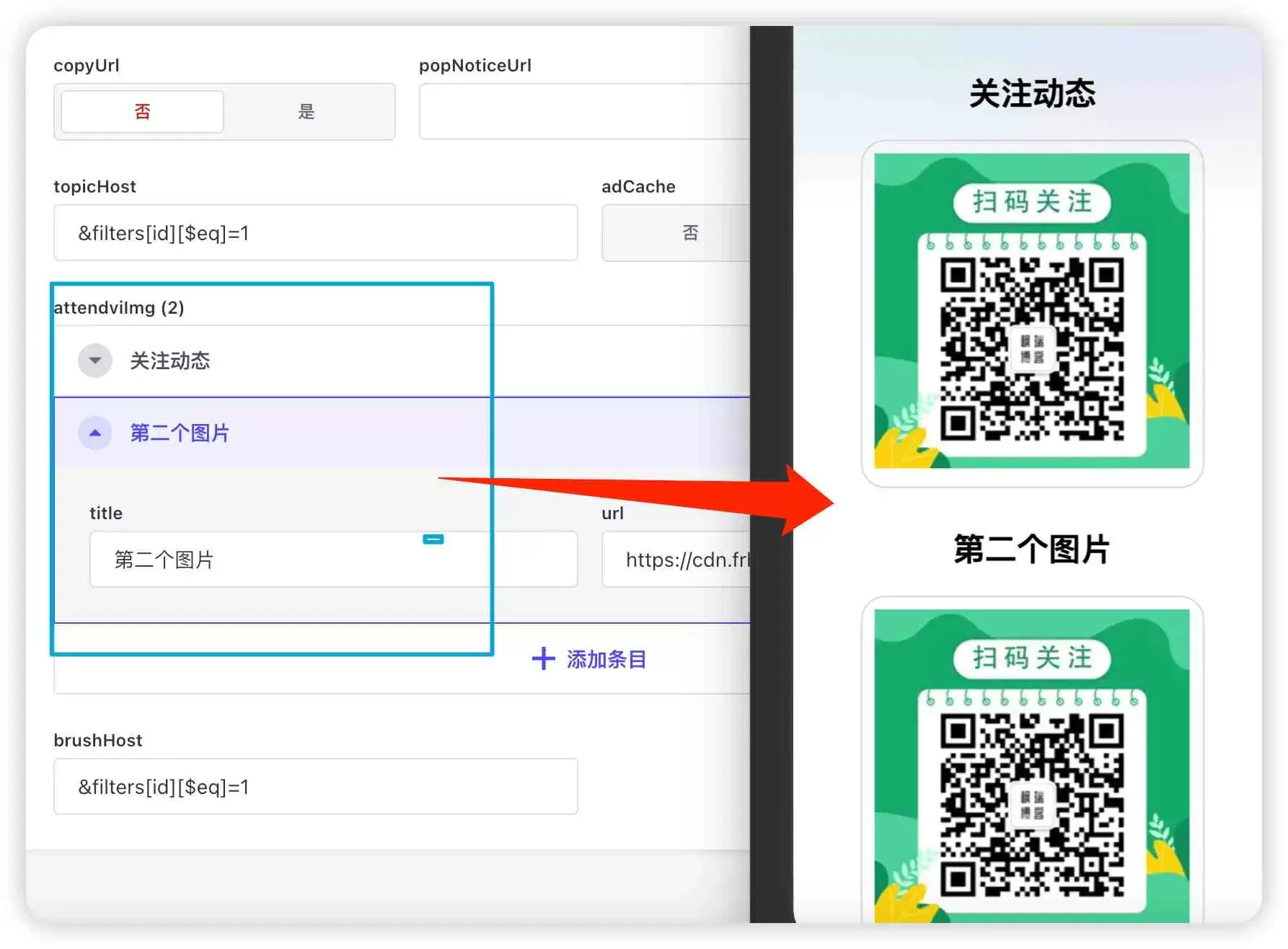Click the 关注动态 row label in the list

(170, 361)
